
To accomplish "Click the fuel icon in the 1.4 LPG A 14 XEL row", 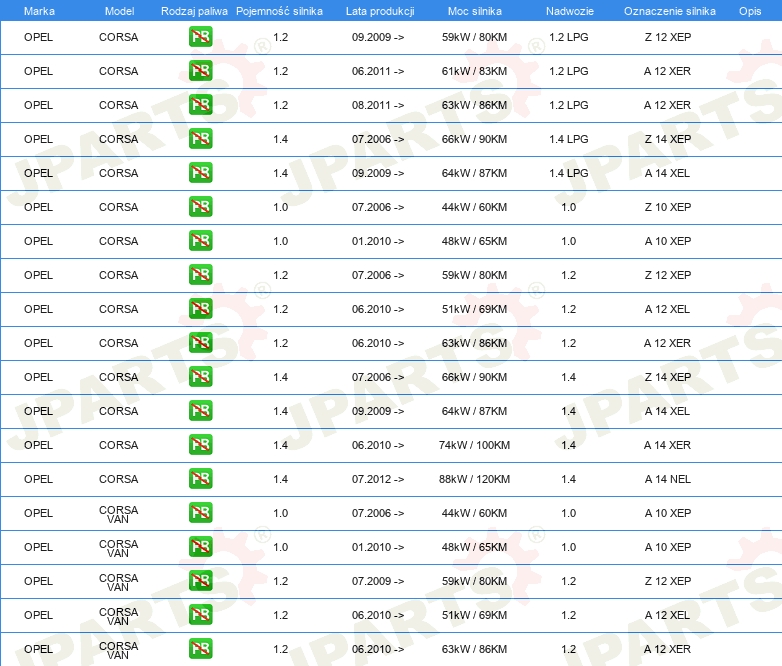I will [x=200, y=173].
